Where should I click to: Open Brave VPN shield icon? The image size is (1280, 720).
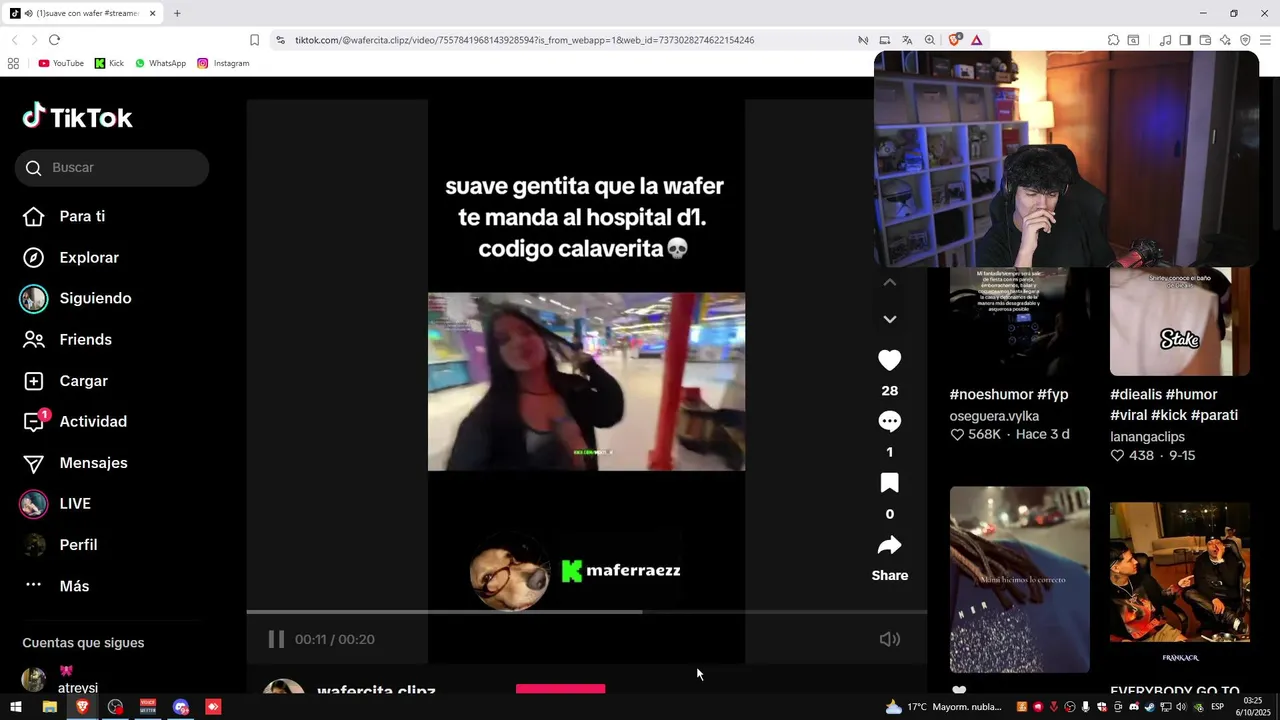coord(1245,40)
